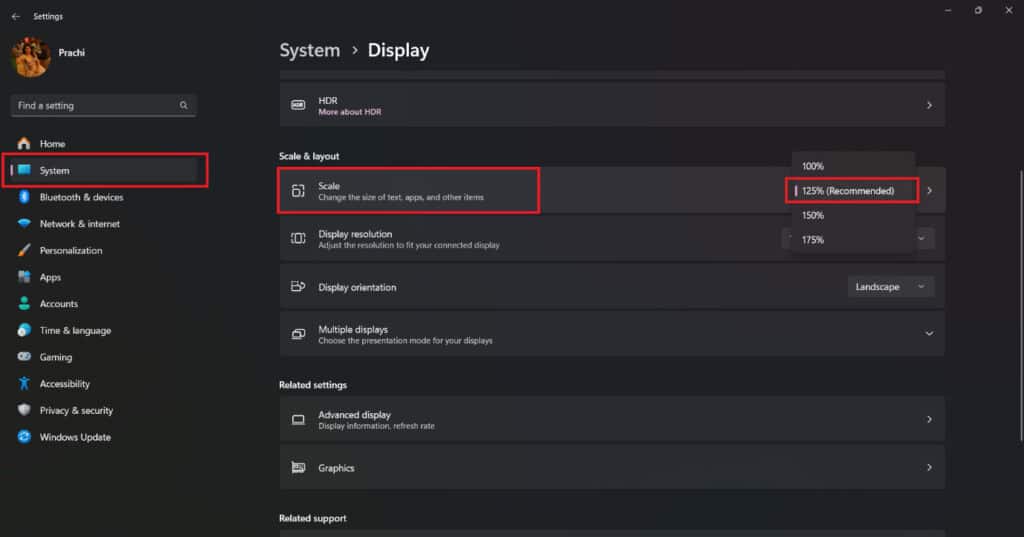Open the Display orientation Landscape dropdown
Image resolution: width=1024 pixels, height=537 pixels.
891,287
